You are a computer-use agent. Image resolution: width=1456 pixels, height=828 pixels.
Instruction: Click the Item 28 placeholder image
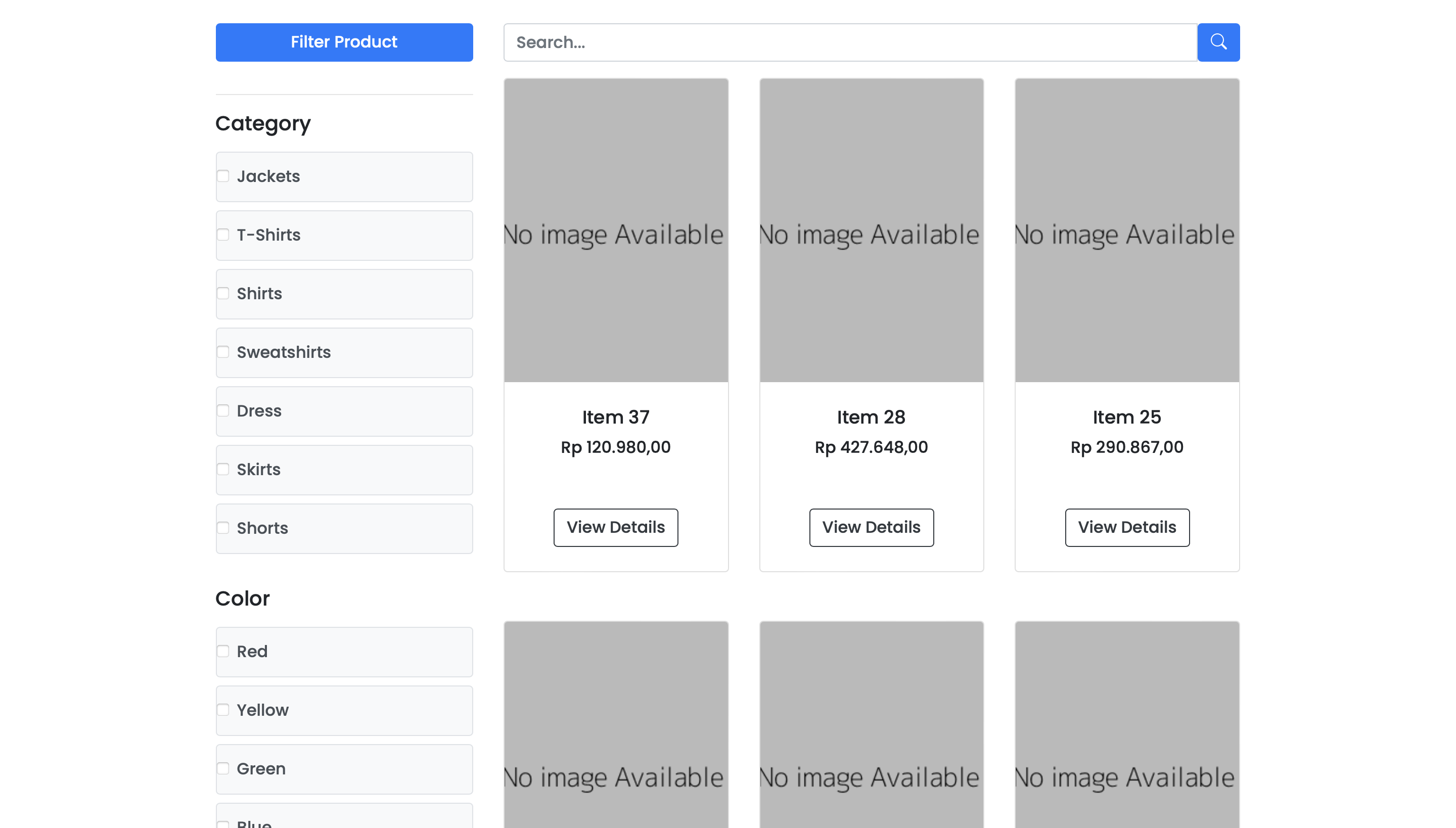(x=872, y=231)
